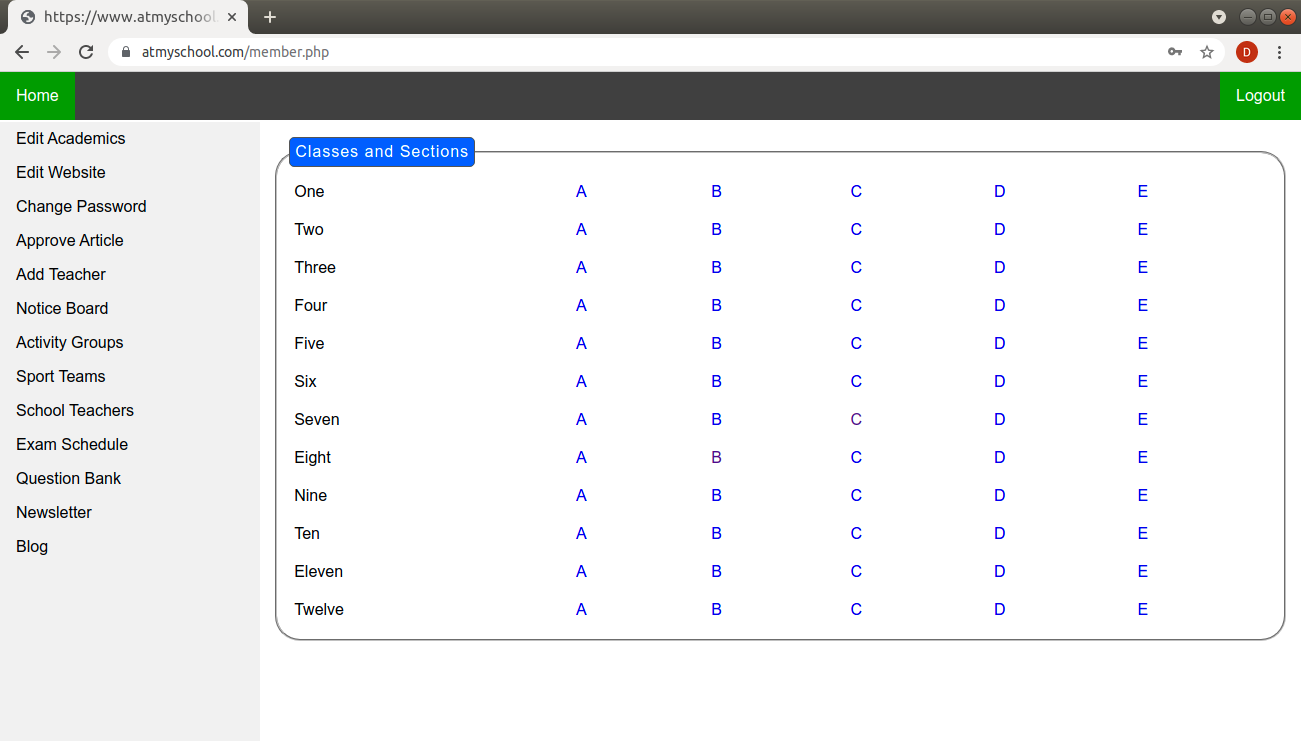The image size is (1301, 741).
Task: Open Add Teacher in the sidebar
Action: (x=61, y=275)
